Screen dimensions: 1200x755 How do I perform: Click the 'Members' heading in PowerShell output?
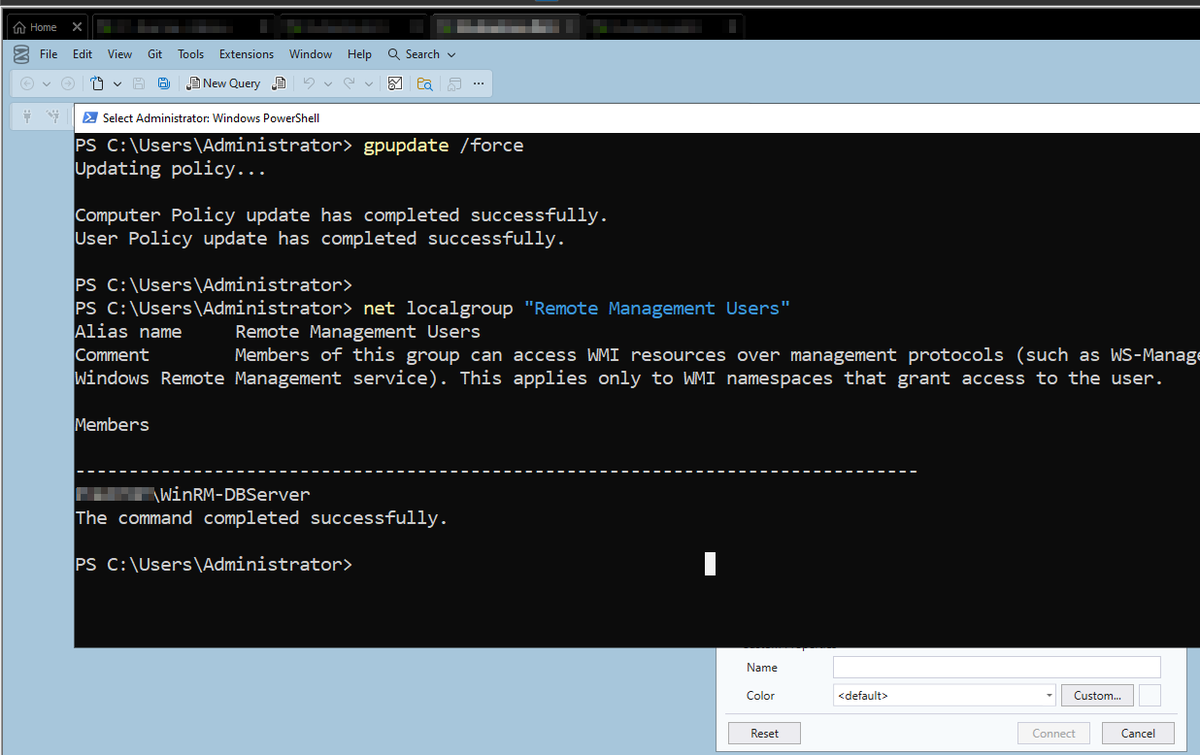point(112,424)
